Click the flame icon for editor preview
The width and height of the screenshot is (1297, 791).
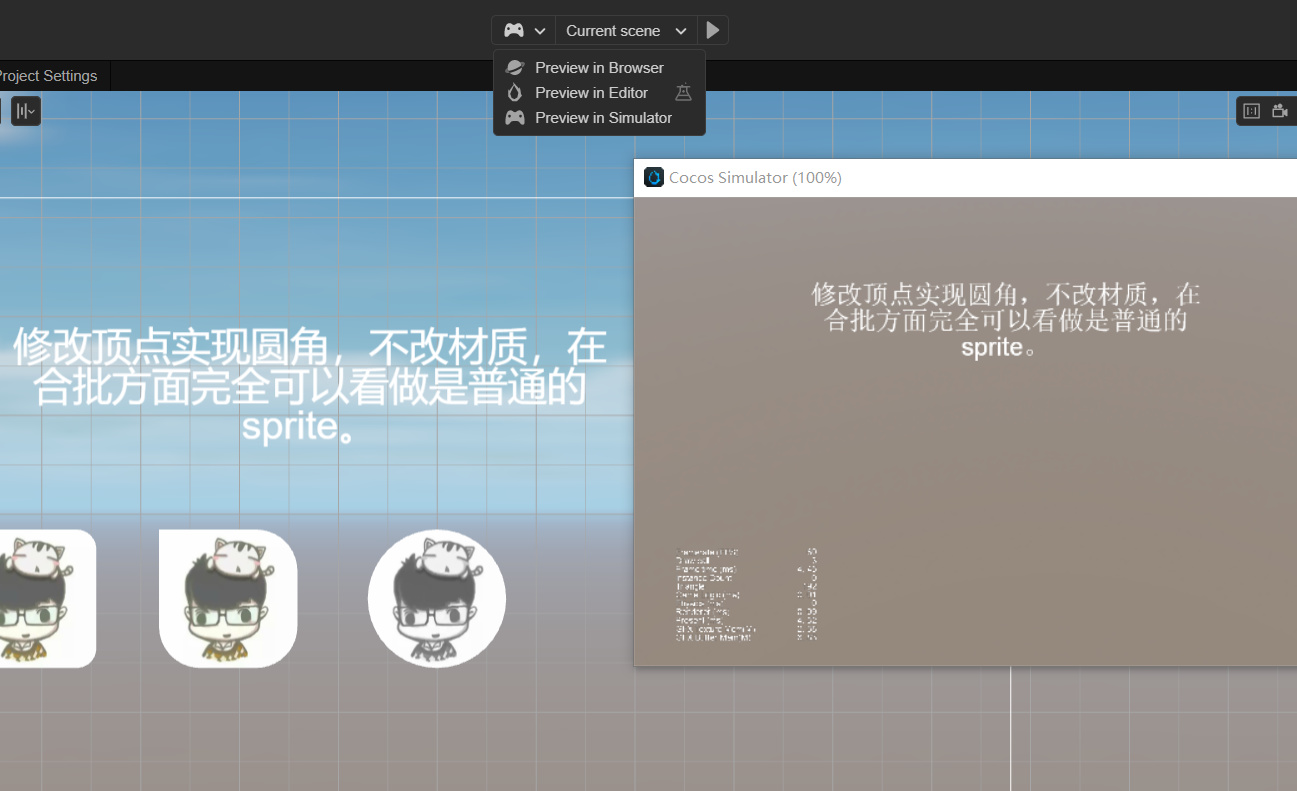pyautogui.click(x=515, y=93)
